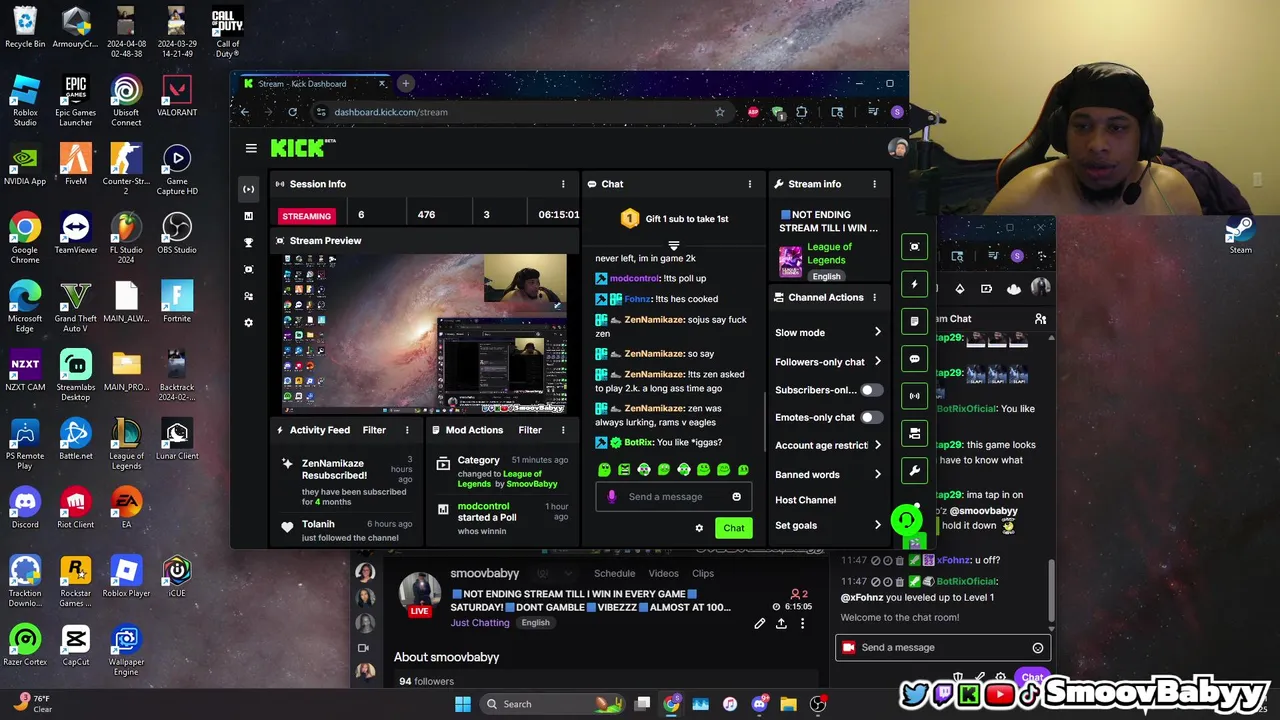Expand the Slow mode option
This screenshot has width=1280, height=720.
tap(829, 333)
